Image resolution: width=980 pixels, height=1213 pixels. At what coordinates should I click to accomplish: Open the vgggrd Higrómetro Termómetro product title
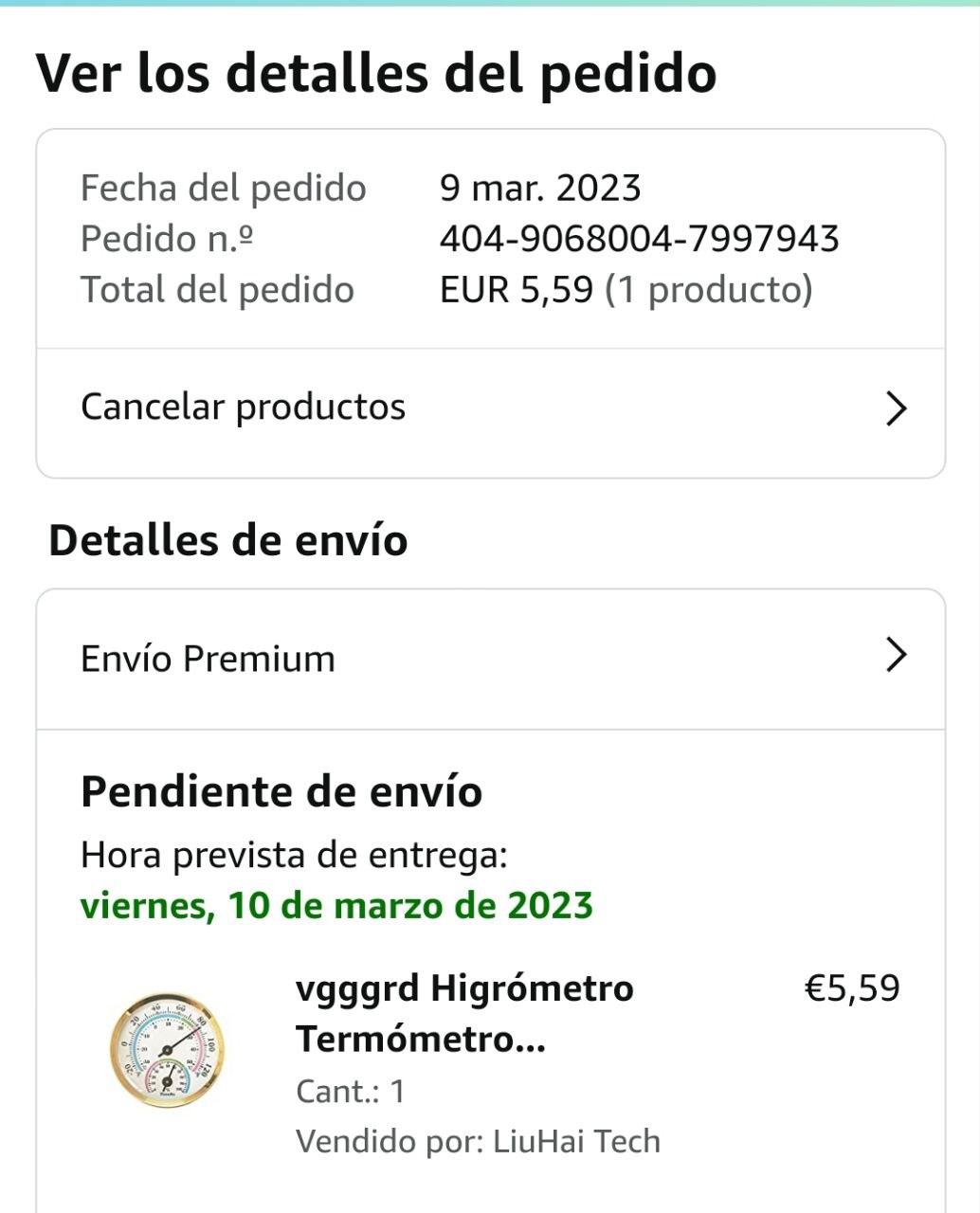[464, 1014]
